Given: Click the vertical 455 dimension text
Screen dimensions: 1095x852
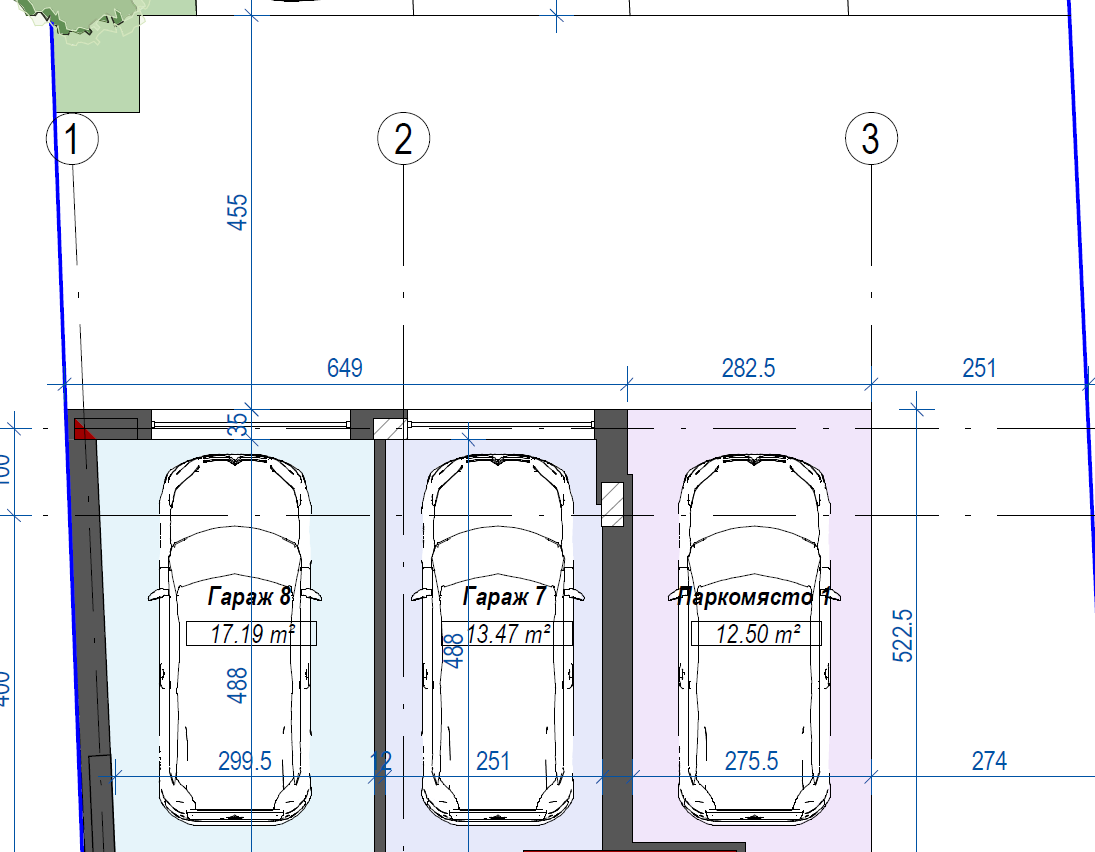Looking at the screenshot, I should point(238,212).
